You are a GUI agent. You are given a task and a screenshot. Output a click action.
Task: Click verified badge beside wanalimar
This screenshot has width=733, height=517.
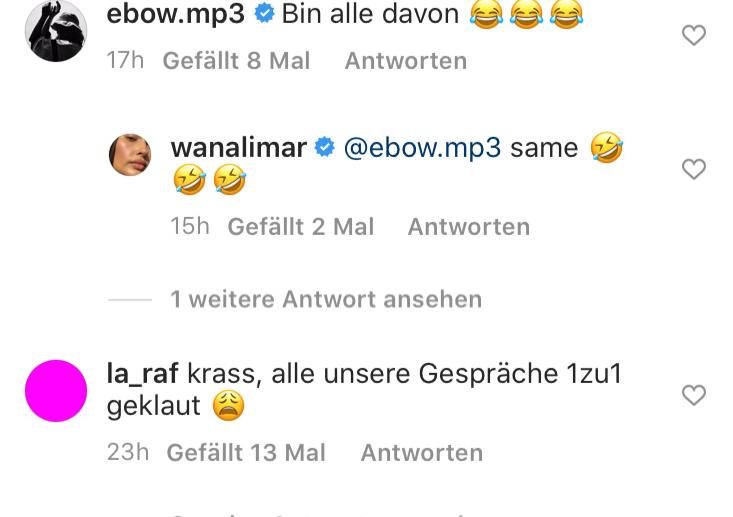coord(325,148)
